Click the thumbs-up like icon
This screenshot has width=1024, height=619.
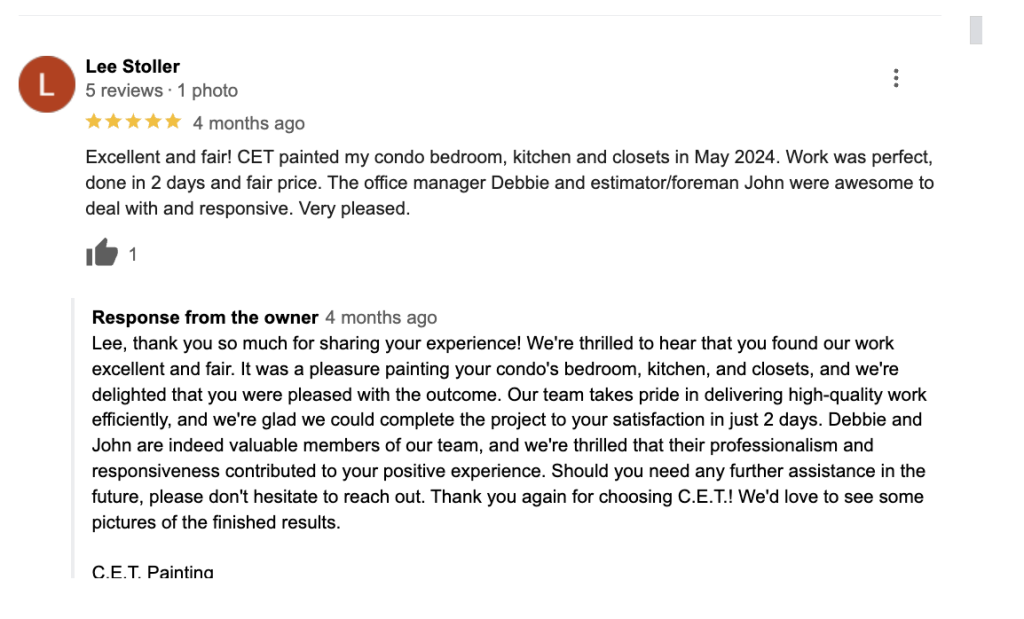point(102,254)
